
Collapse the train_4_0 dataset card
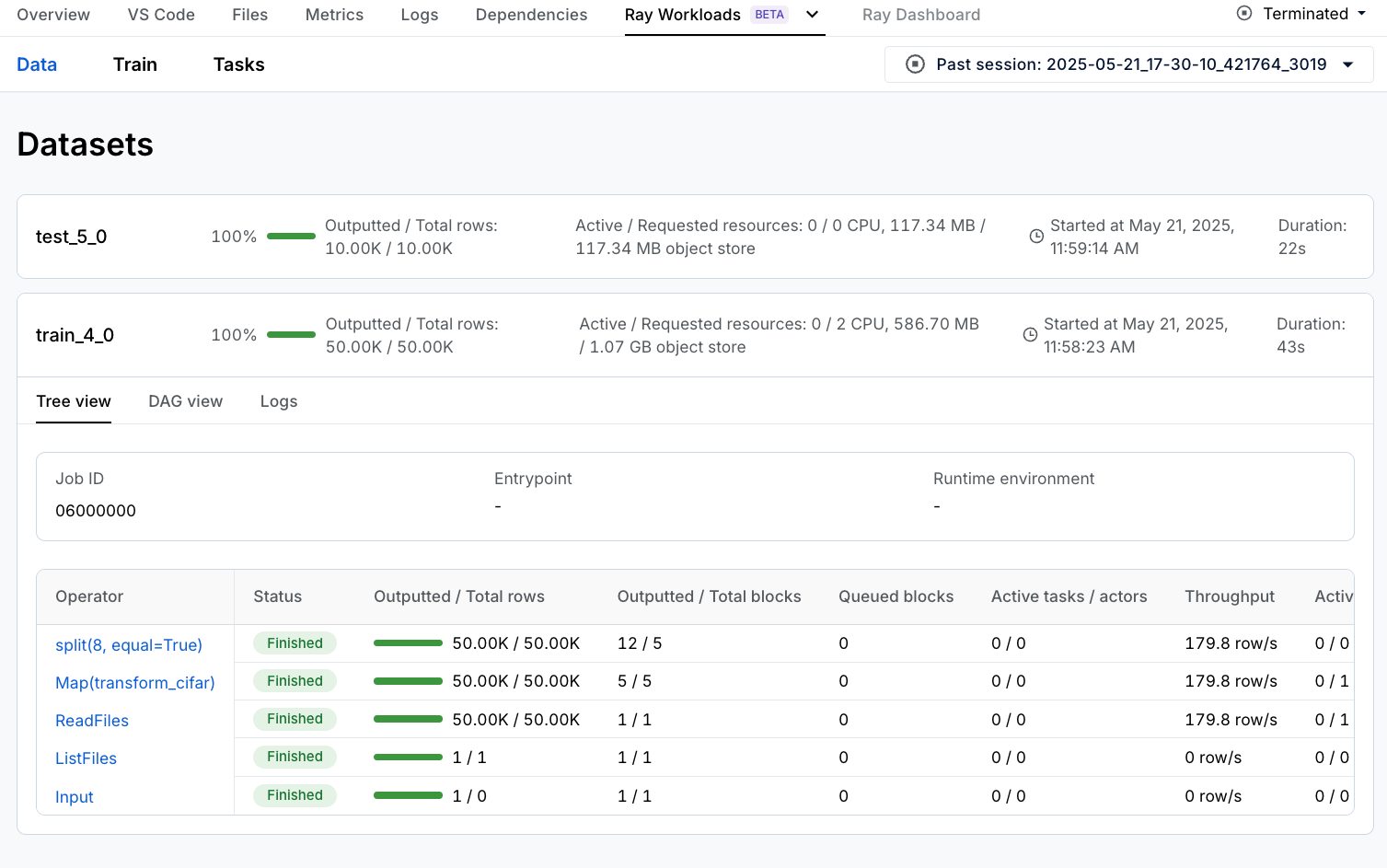[695, 335]
